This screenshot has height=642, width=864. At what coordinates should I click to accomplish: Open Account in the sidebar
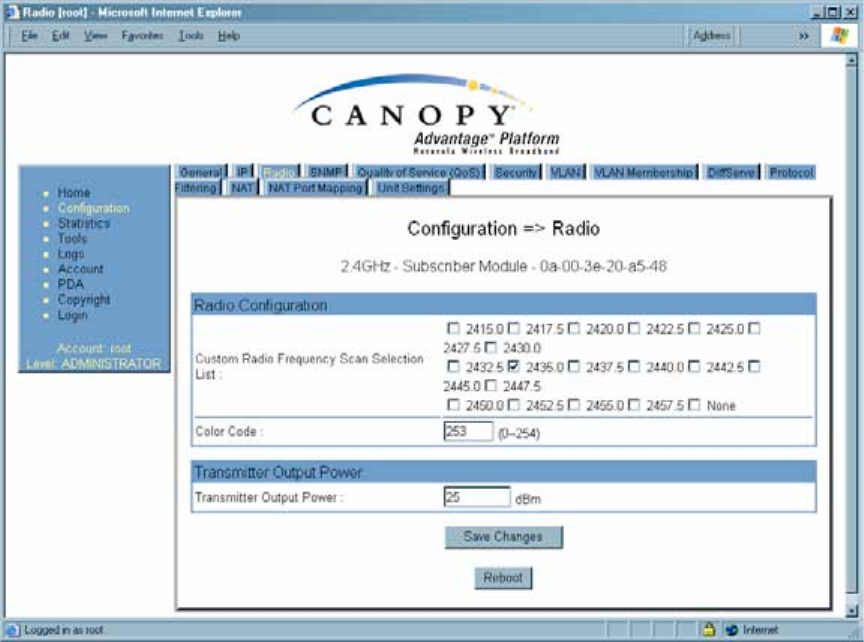pyautogui.click(x=80, y=269)
